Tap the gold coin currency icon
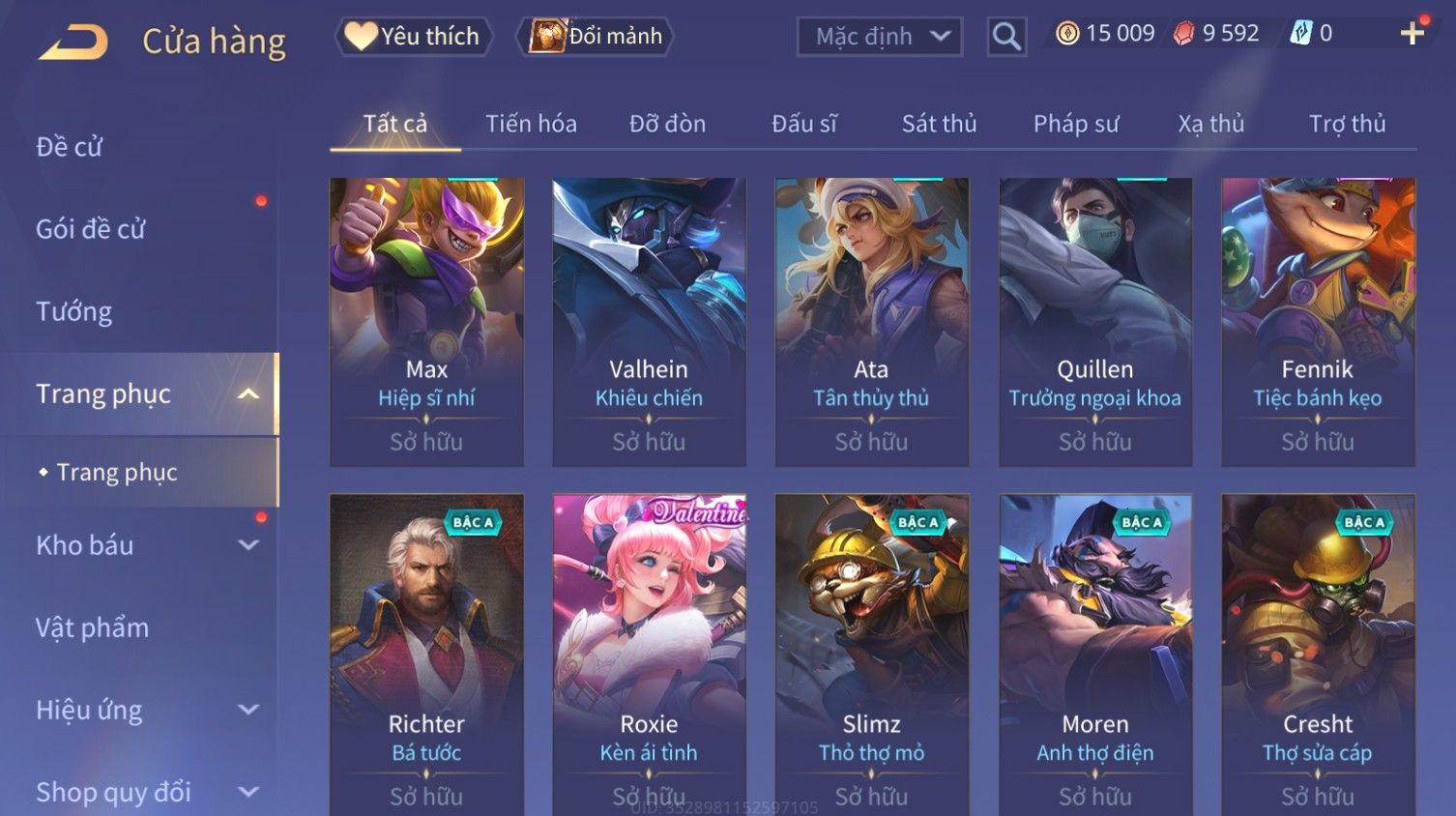Viewport: 1456px width, 816px height. coord(1067,34)
